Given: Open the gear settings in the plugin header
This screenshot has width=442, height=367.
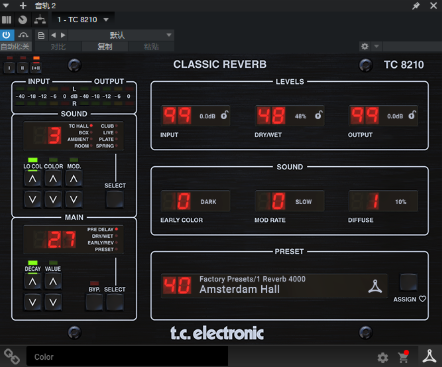Looking at the screenshot, I should click(x=365, y=46).
